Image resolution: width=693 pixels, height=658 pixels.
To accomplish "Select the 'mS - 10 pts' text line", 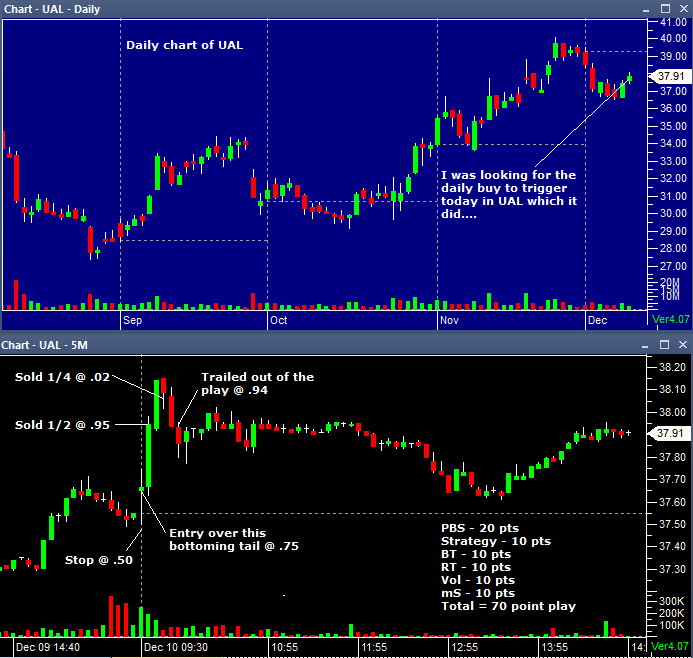I will pos(478,593).
